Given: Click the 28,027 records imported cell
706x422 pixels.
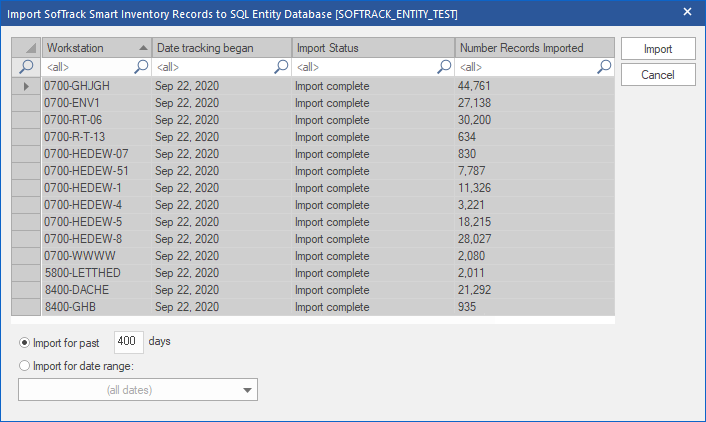Looking at the screenshot, I should pos(534,239).
